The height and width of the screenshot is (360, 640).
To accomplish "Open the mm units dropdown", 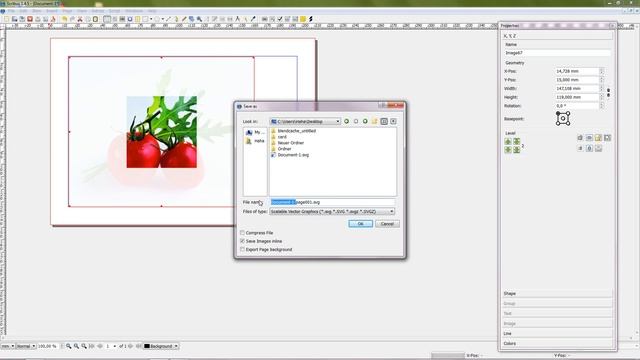I will click(8, 346).
